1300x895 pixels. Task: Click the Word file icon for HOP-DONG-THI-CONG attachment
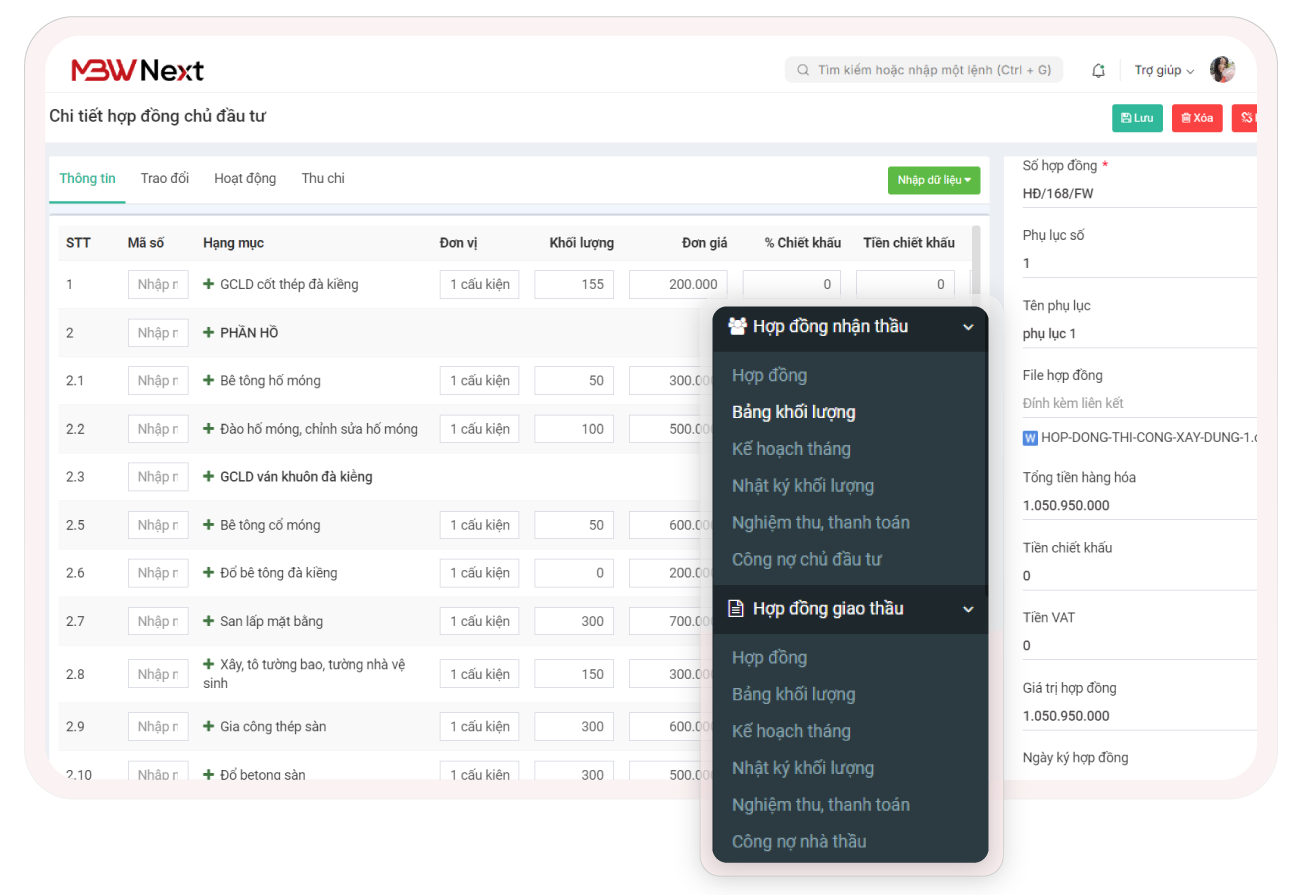[1030, 437]
